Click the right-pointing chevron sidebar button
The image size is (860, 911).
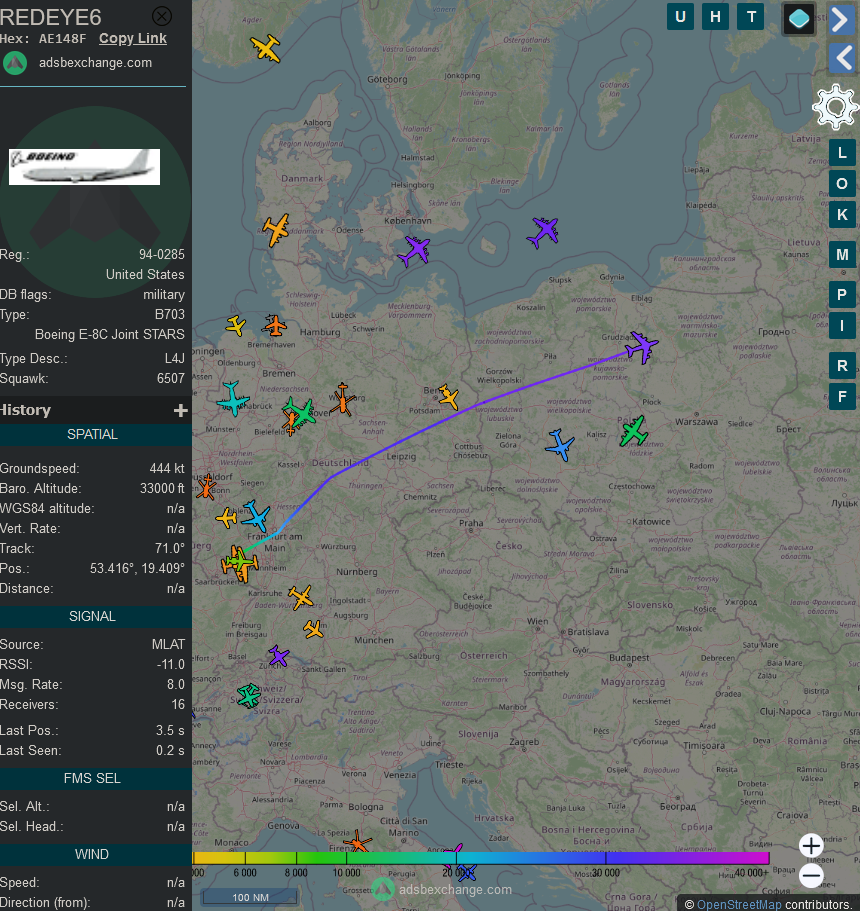pos(841,19)
